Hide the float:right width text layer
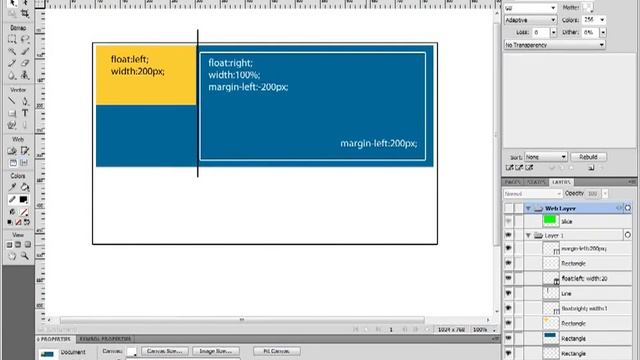The width and height of the screenshot is (640, 360). (508, 308)
